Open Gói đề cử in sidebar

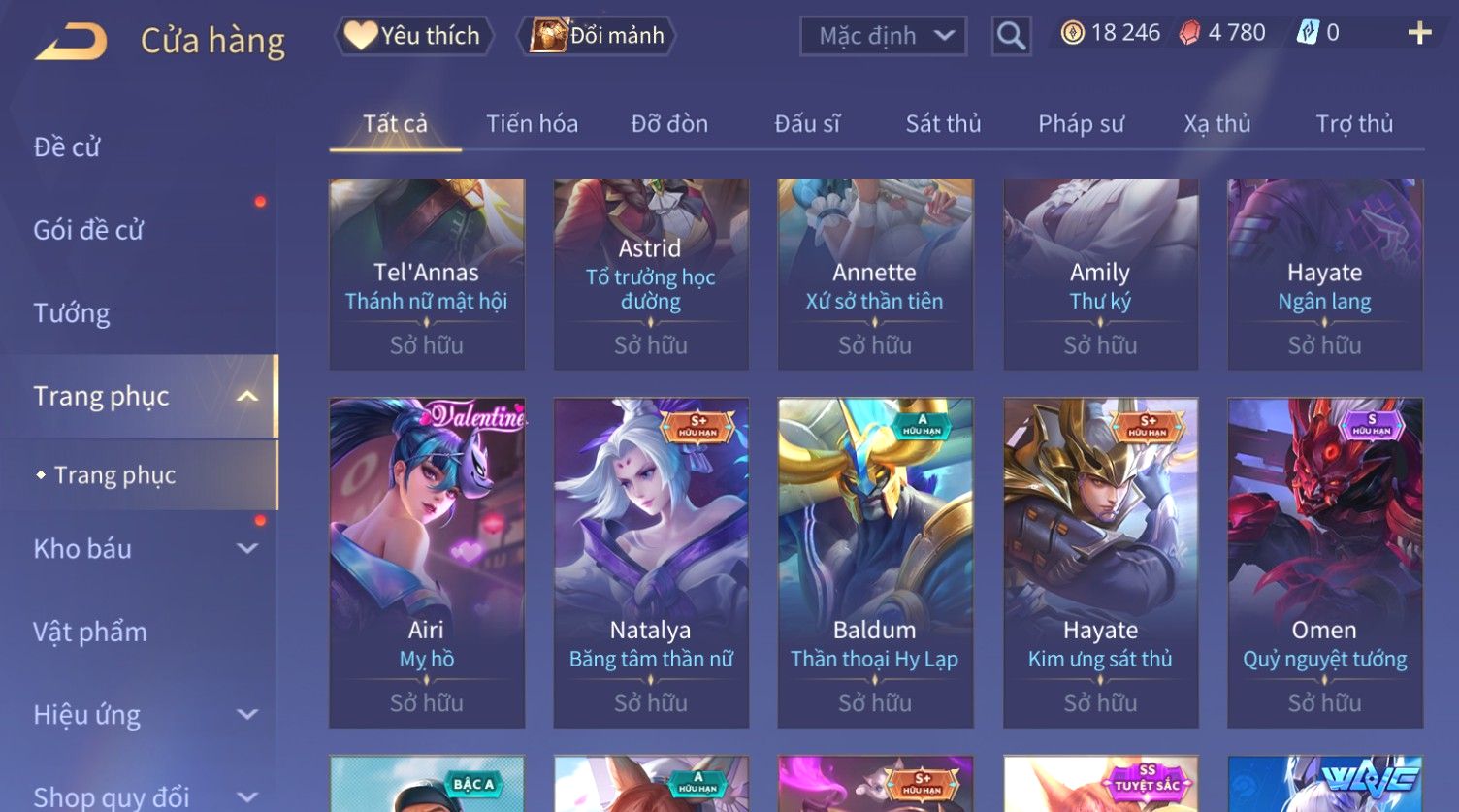pos(88,230)
